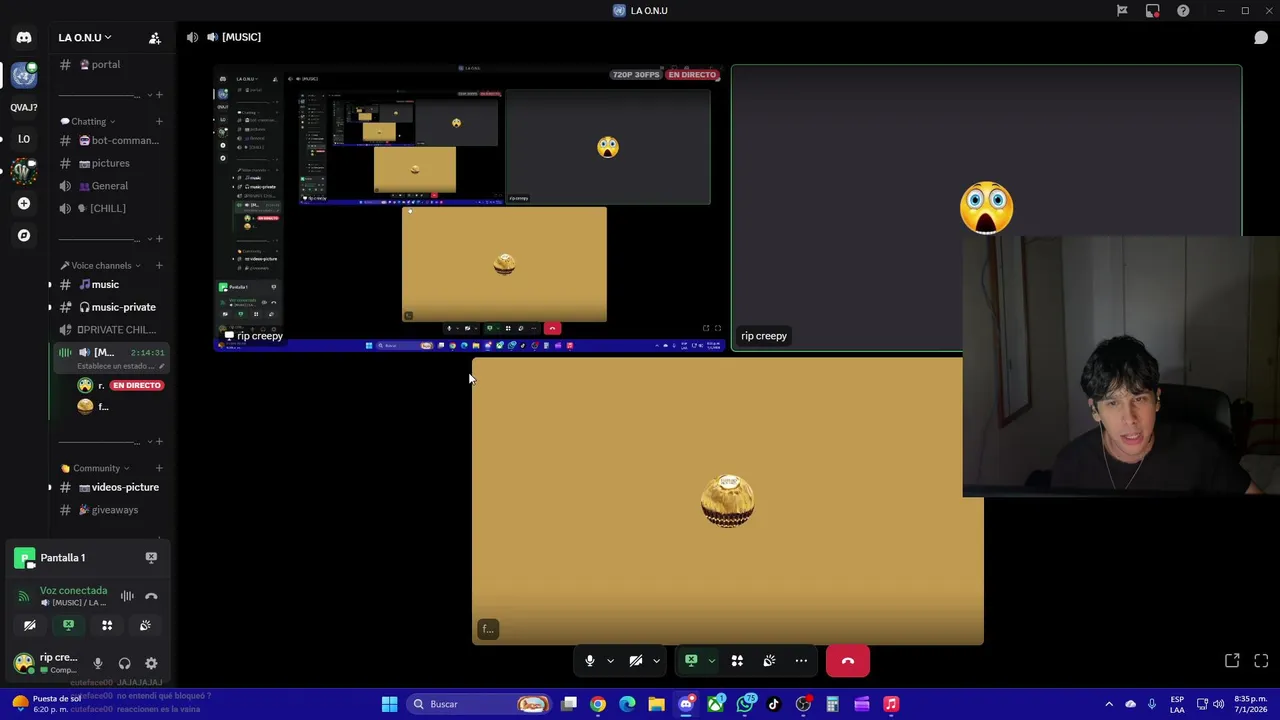
Task: Open the LA O.N.U server dropdown menu
Action: click(x=85, y=38)
